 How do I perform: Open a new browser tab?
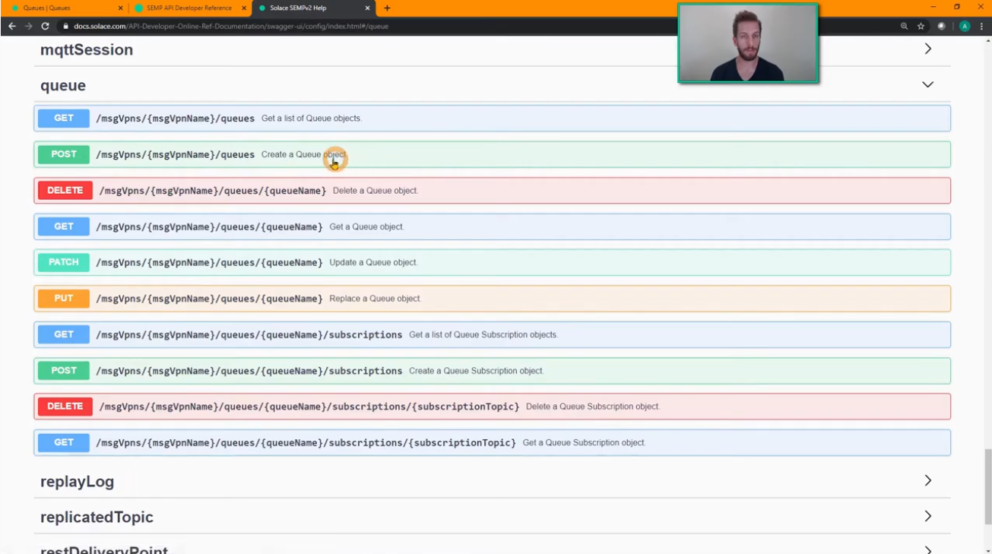point(387,8)
